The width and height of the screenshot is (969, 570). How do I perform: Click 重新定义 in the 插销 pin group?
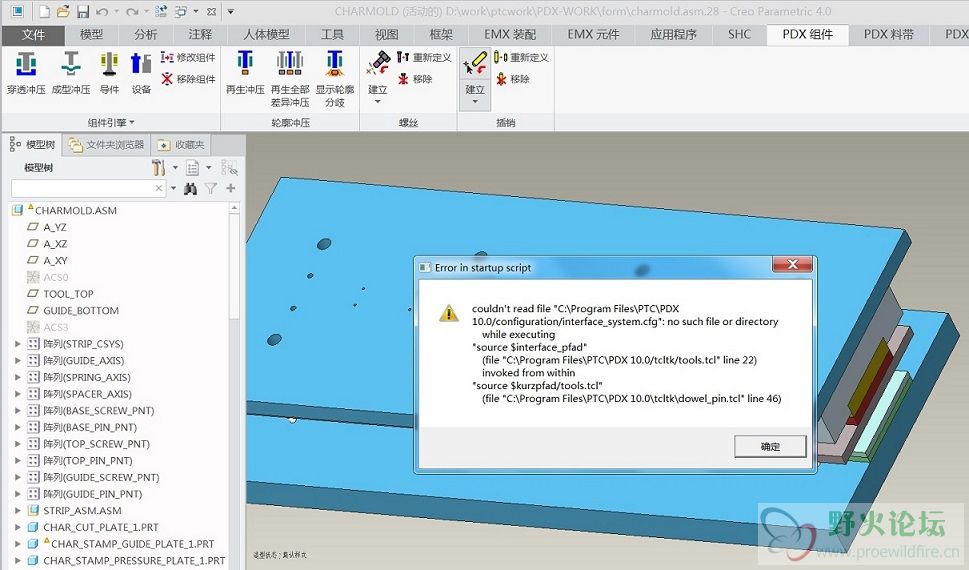pyautogui.click(x=522, y=57)
